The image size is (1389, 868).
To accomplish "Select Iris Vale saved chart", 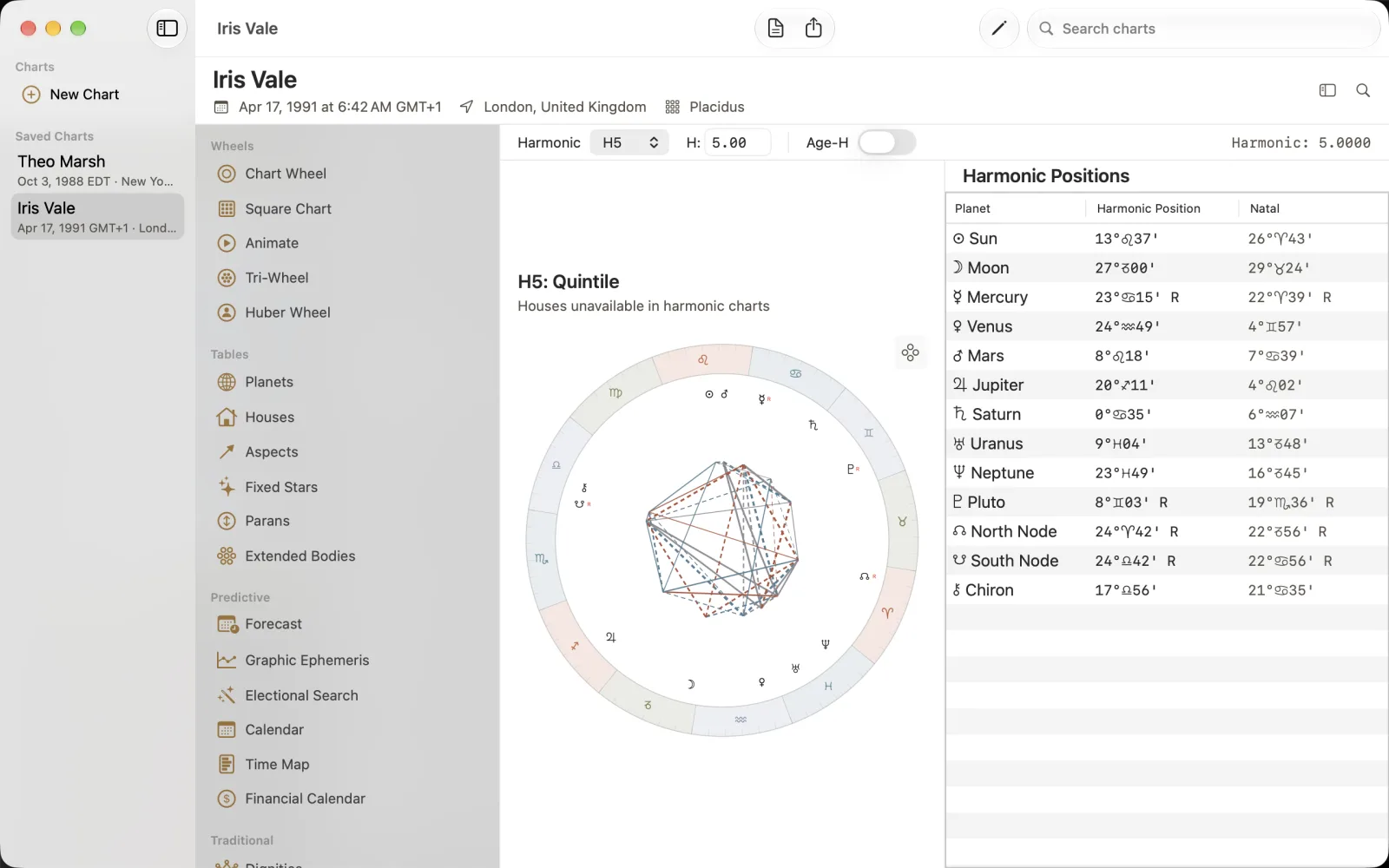I will [x=97, y=217].
